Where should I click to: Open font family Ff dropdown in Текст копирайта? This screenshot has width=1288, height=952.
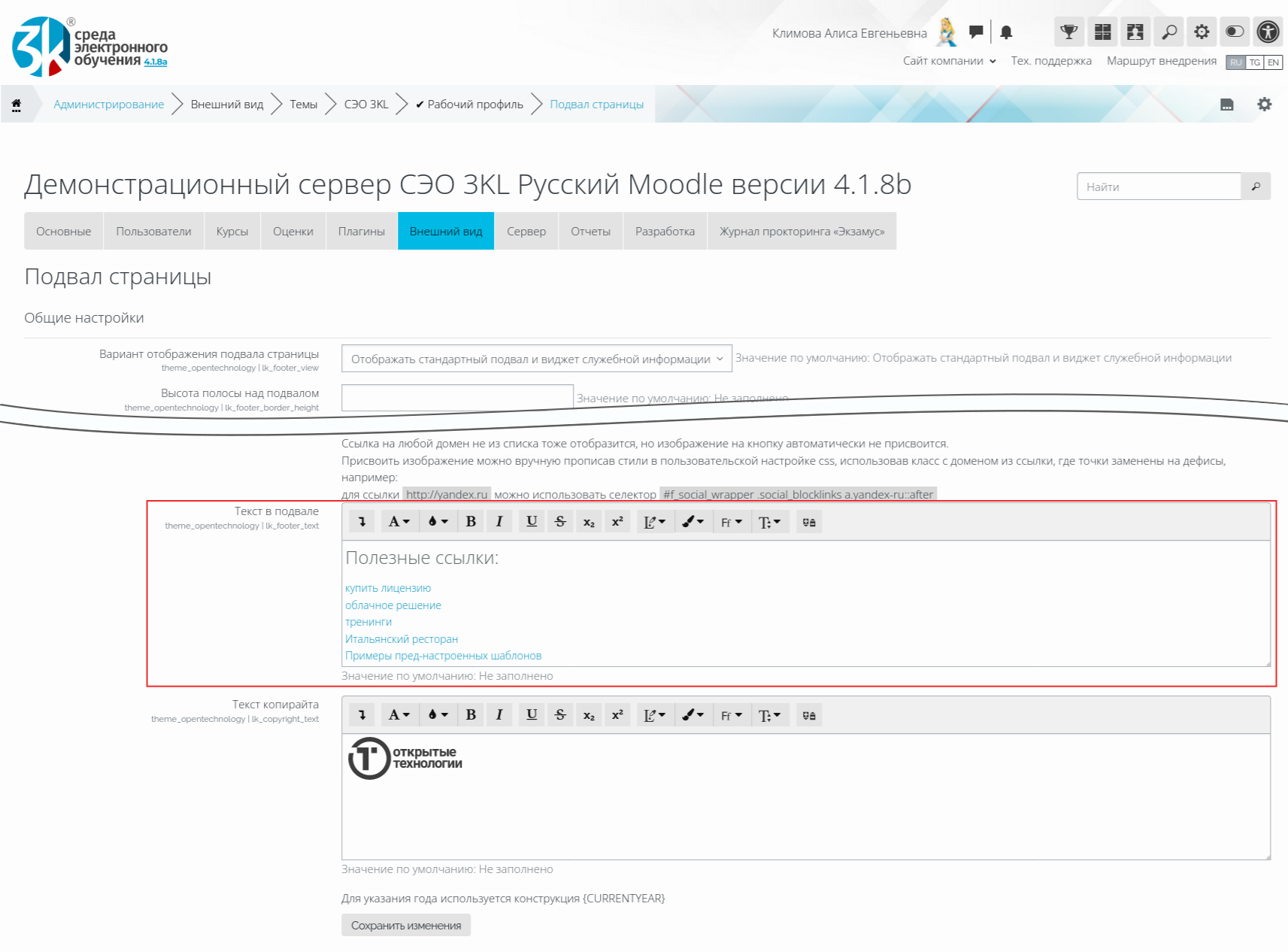(731, 714)
